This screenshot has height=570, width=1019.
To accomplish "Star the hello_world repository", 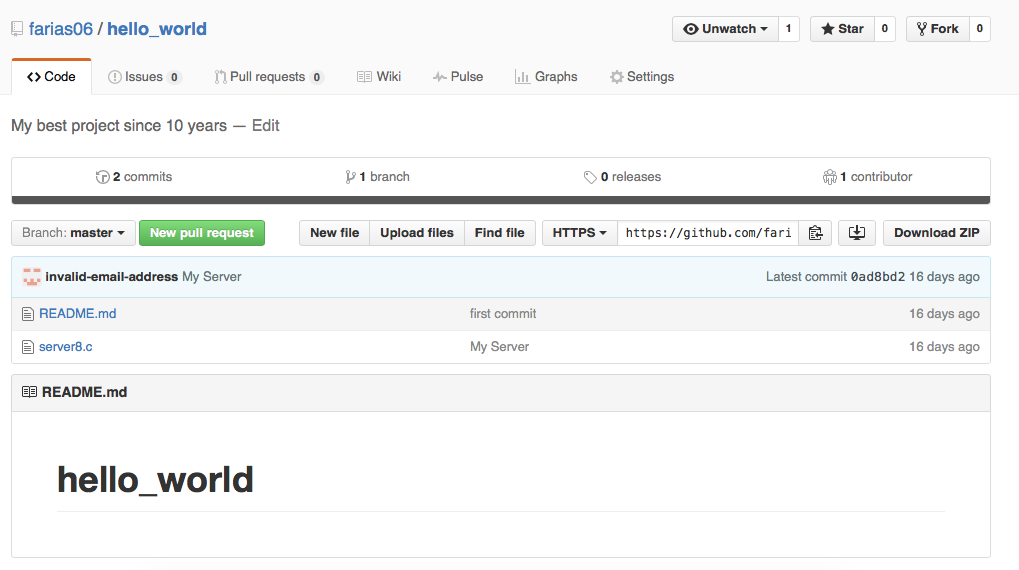I will point(842,29).
